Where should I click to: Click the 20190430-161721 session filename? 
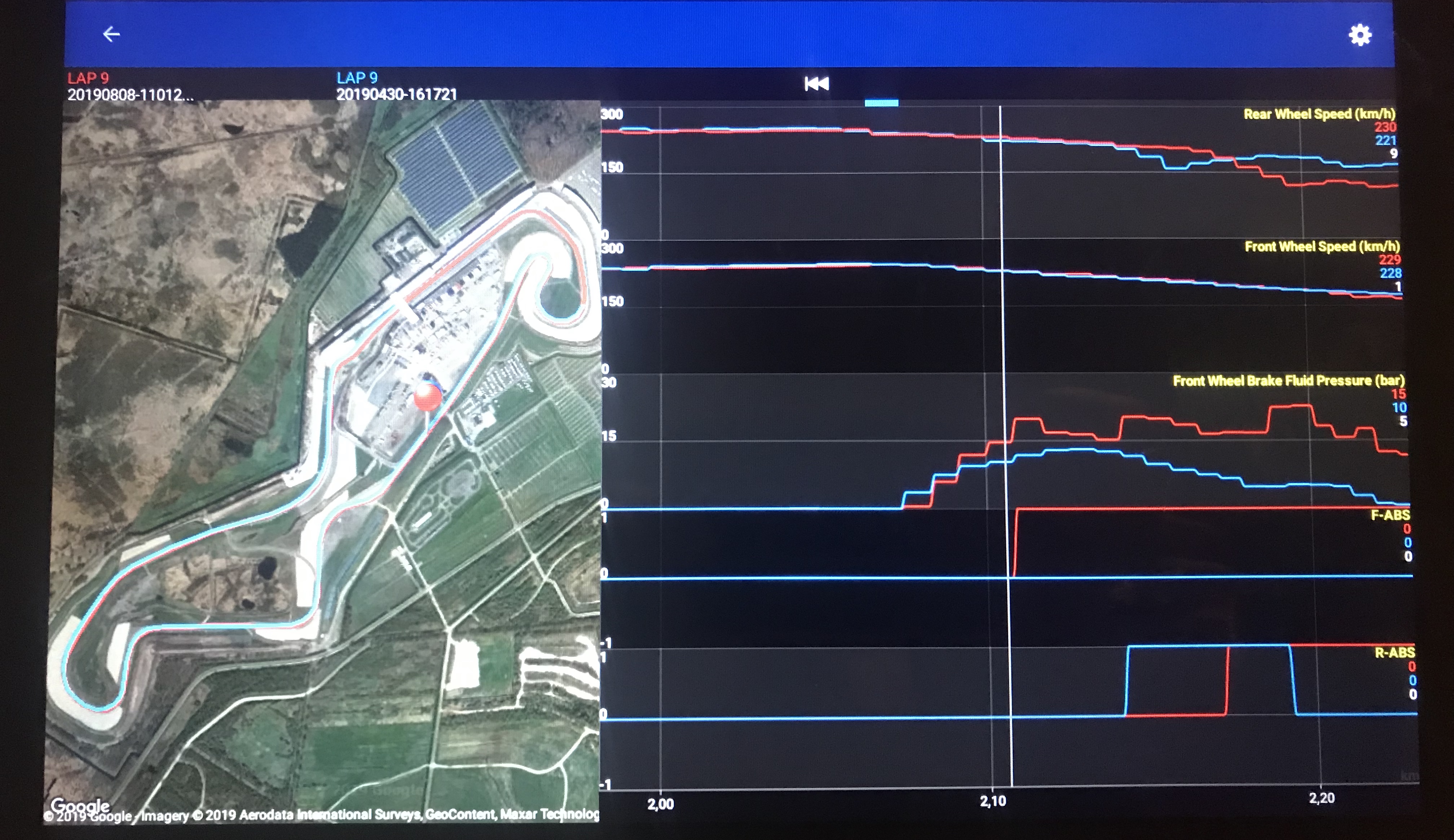coord(396,94)
